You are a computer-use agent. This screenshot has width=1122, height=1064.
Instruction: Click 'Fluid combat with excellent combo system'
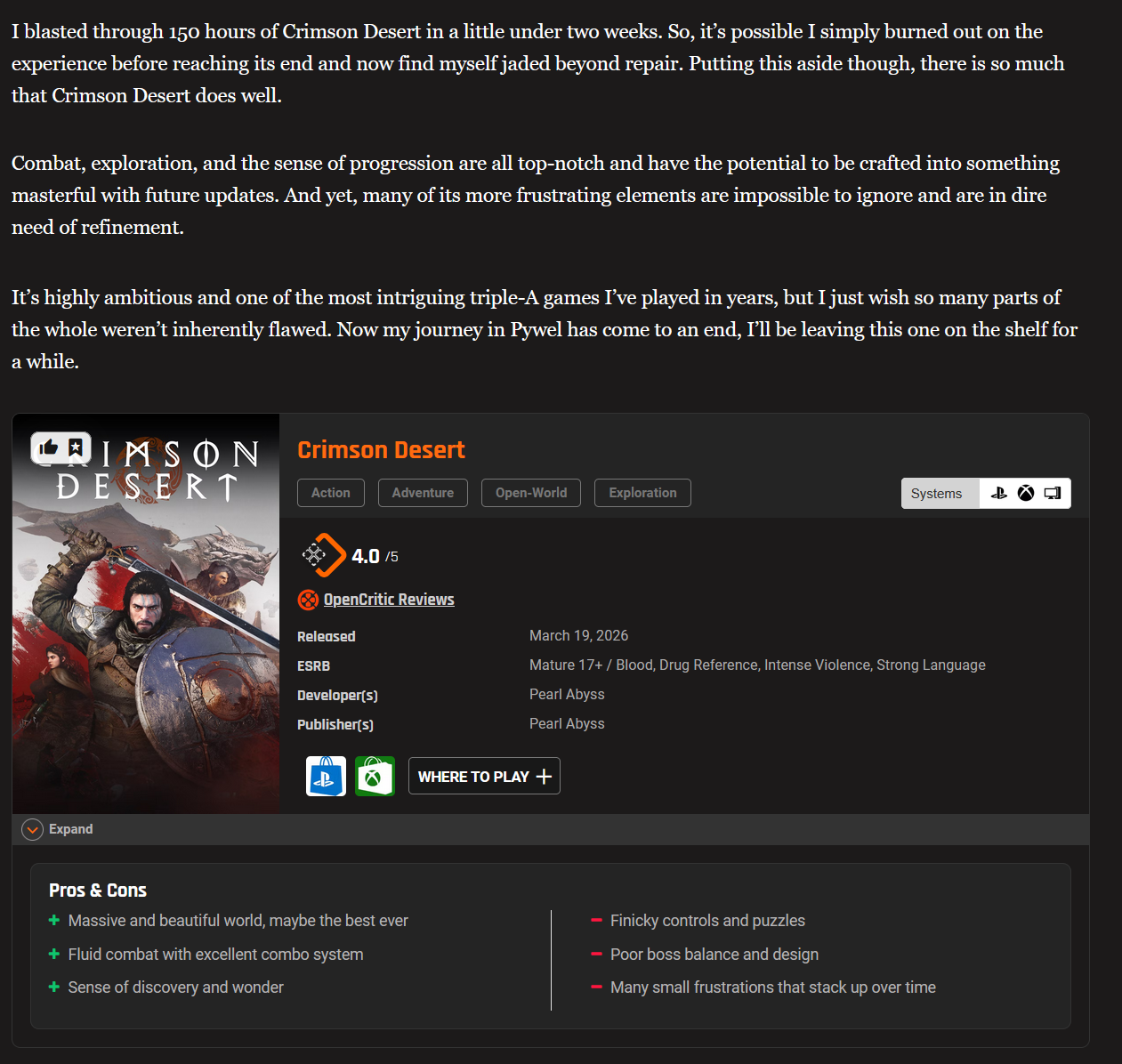(x=216, y=955)
